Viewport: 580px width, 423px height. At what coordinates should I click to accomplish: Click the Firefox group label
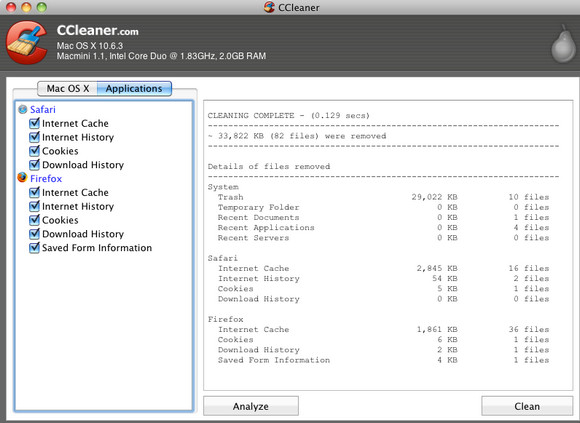46,179
